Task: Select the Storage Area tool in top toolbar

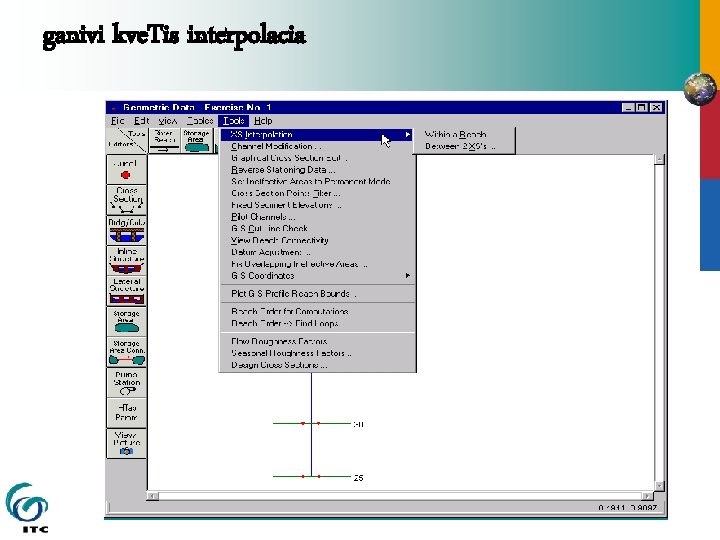Action: pos(196,140)
